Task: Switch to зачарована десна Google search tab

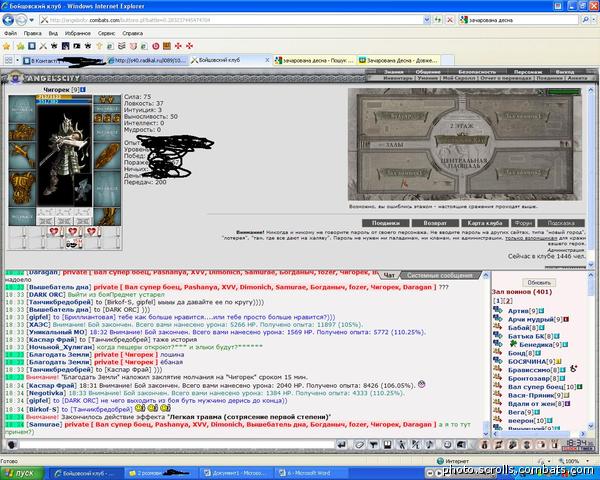Action: point(315,60)
